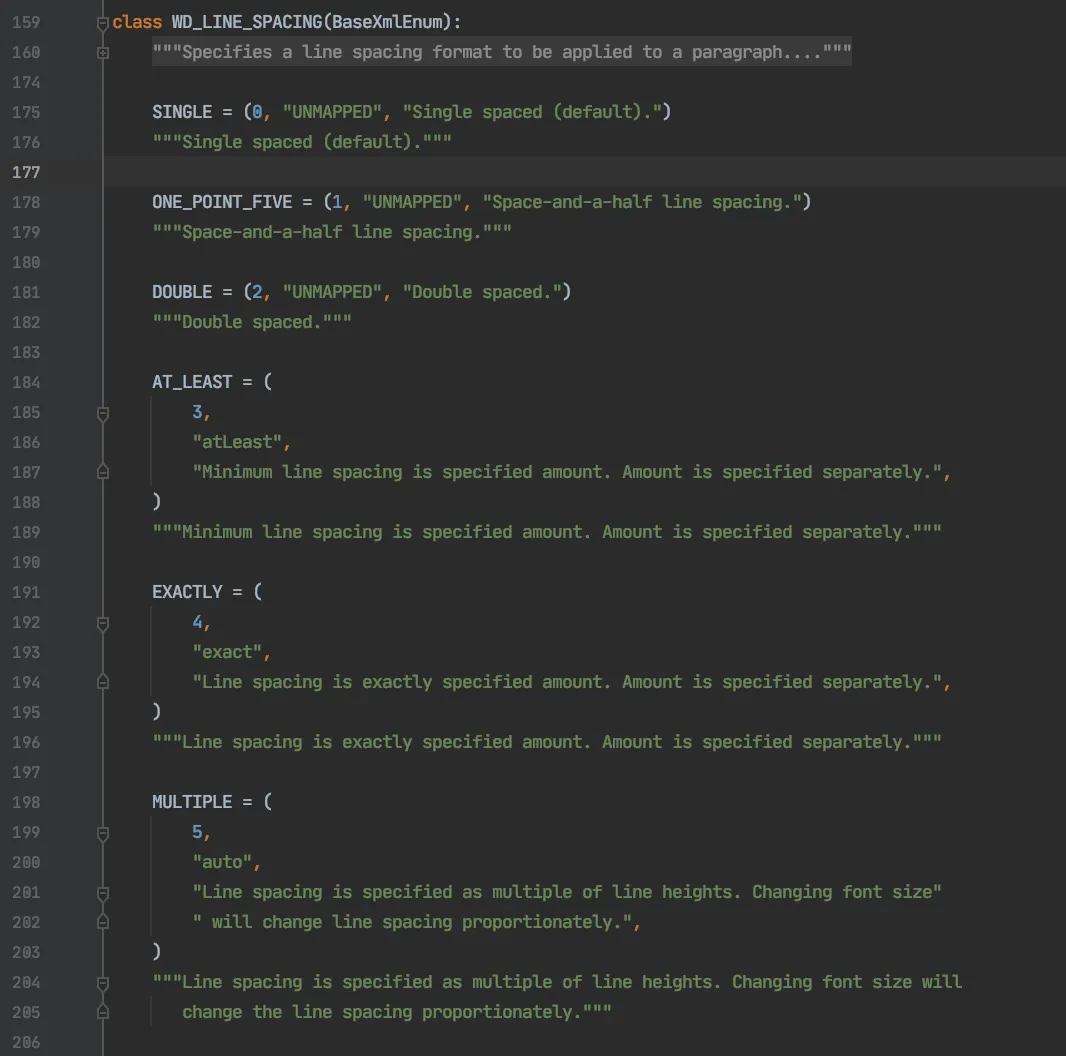
Task: Click the "exact" string literal
Action: coord(227,652)
